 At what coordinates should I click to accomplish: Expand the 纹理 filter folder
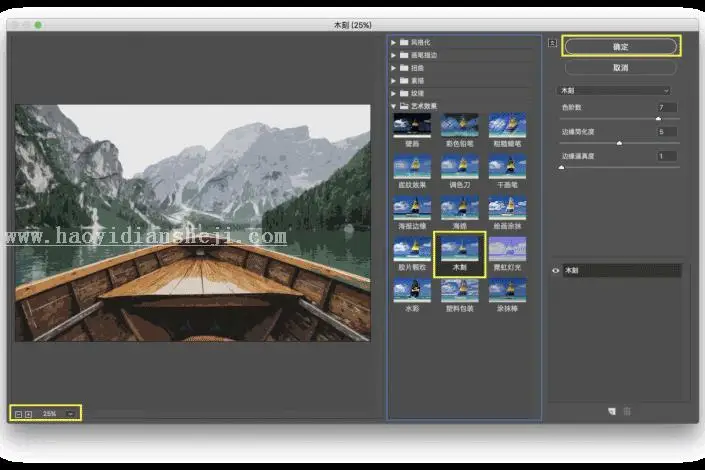coord(393,94)
